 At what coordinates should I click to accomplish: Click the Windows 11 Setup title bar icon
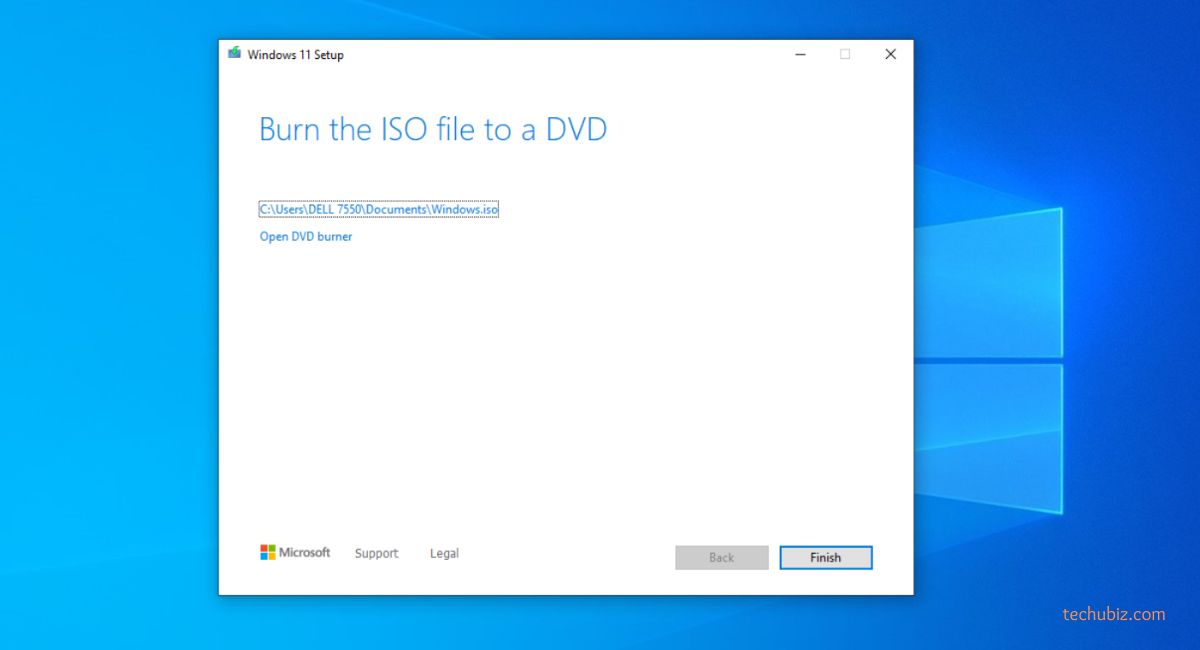coord(235,54)
